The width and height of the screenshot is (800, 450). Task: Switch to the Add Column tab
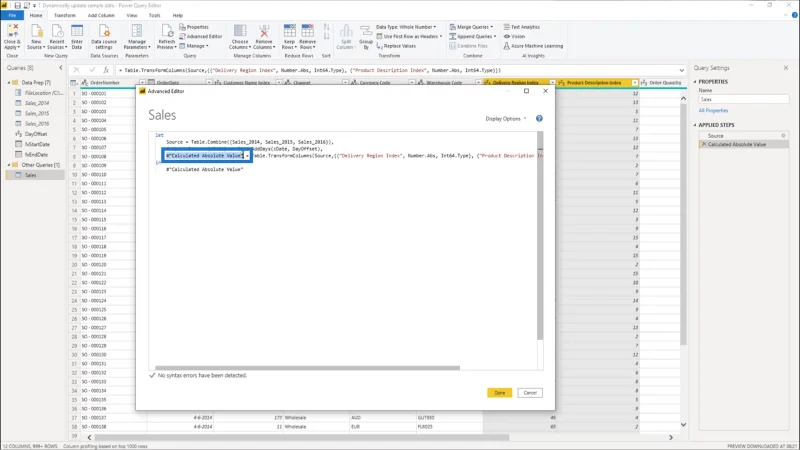[x=101, y=15]
